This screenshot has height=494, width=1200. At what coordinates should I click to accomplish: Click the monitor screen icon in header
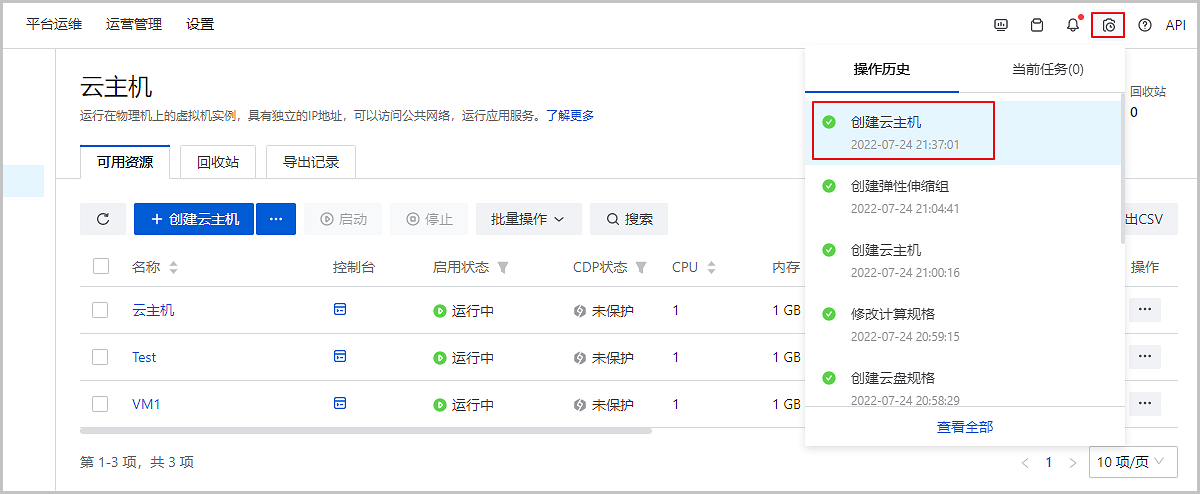pyautogui.click(x=1001, y=25)
